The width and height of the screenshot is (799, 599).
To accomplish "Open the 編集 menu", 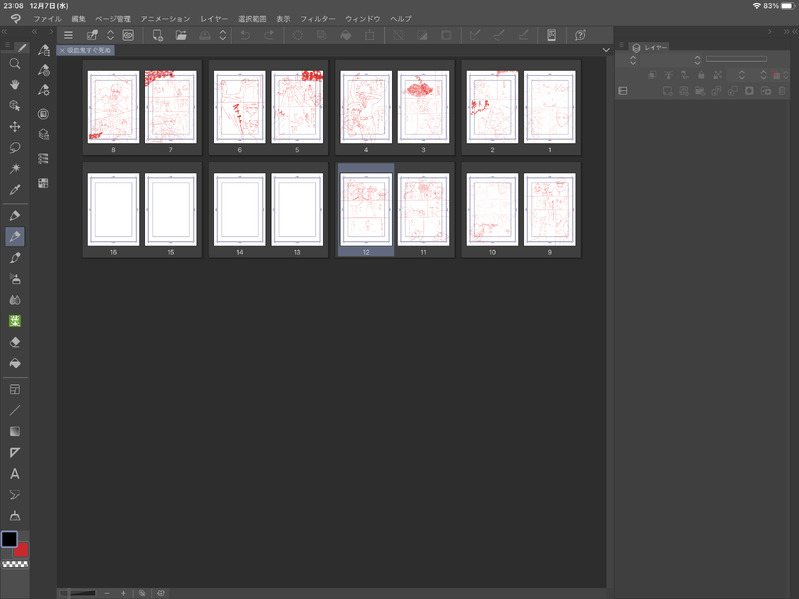I will 78,19.
